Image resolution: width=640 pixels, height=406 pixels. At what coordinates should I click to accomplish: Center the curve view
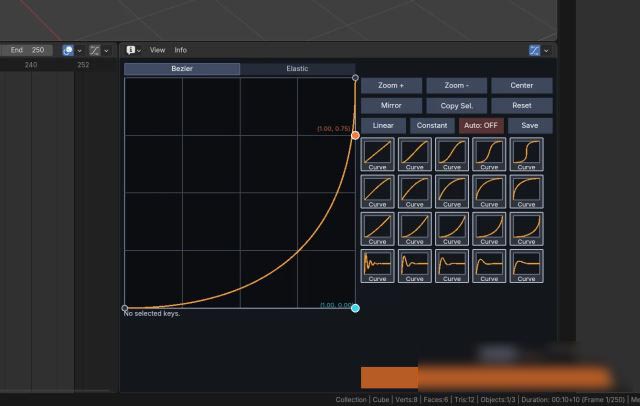(522, 85)
